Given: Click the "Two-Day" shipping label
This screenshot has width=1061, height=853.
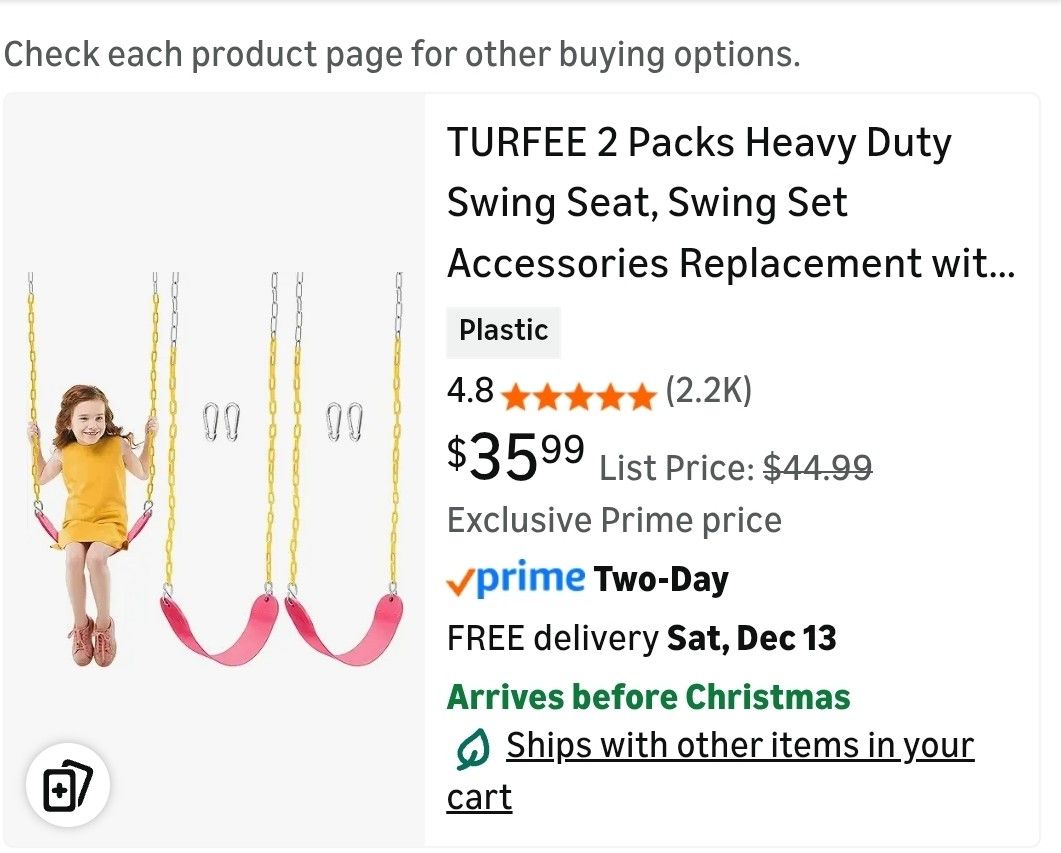Looking at the screenshot, I should tap(661, 579).
